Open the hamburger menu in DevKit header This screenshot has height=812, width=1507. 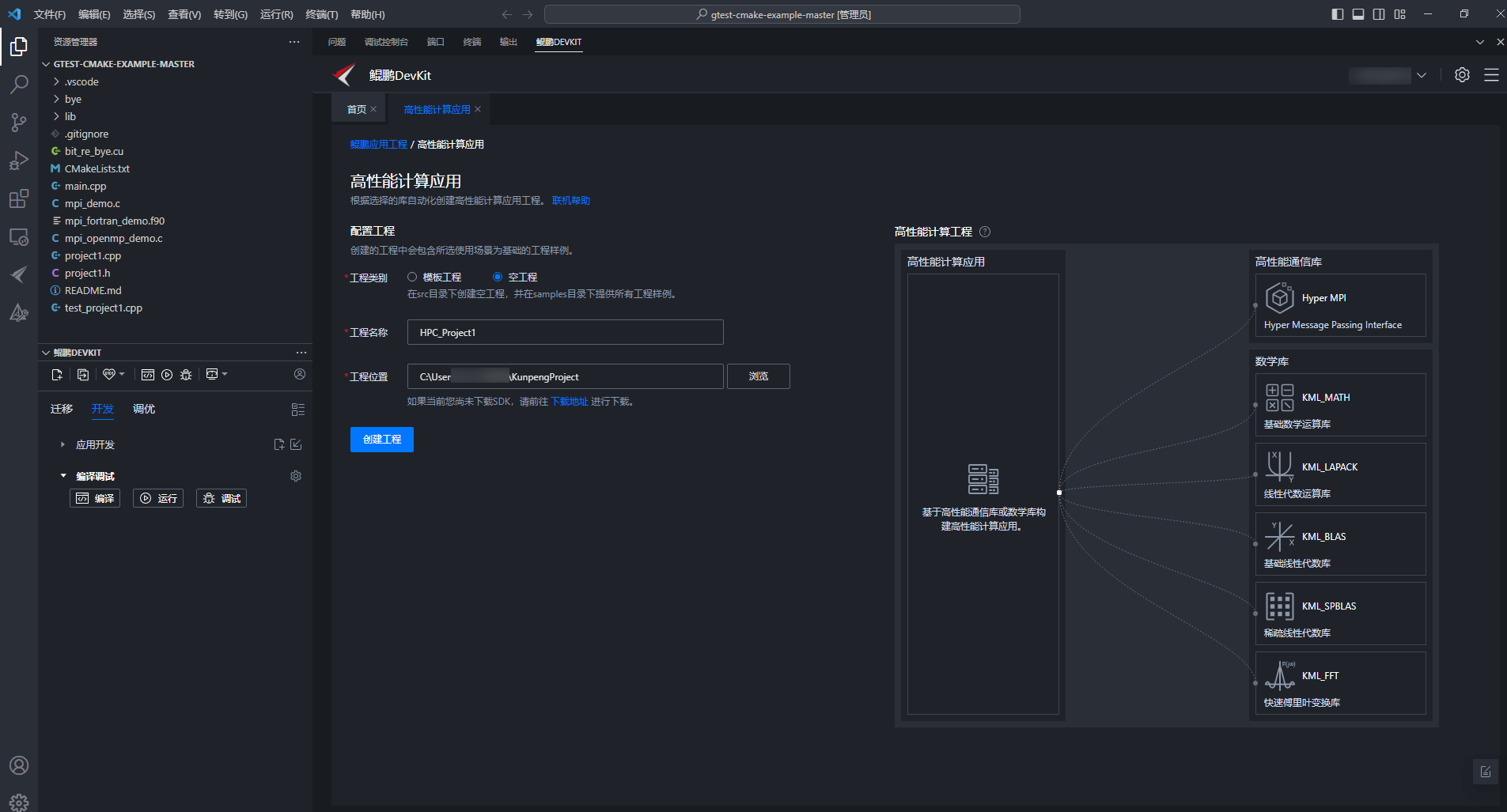coord(1491,75)
